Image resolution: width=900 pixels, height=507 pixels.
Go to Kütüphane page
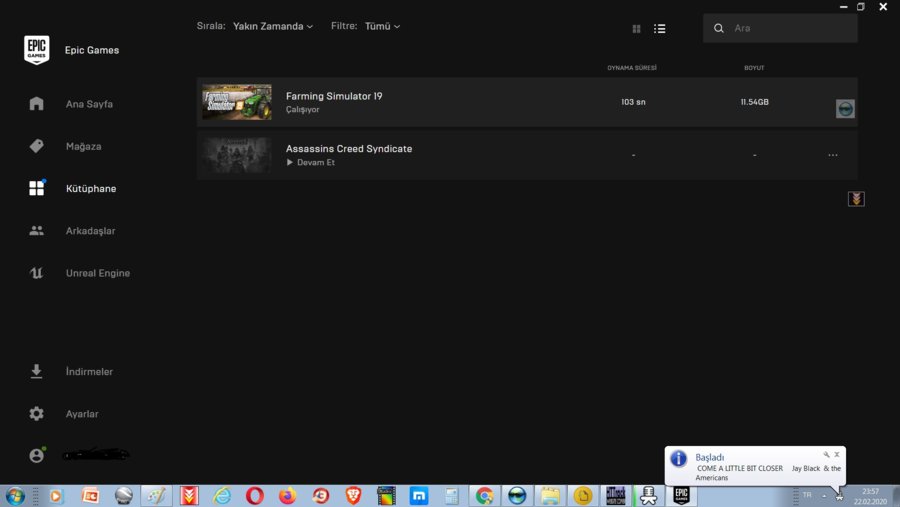91,188
